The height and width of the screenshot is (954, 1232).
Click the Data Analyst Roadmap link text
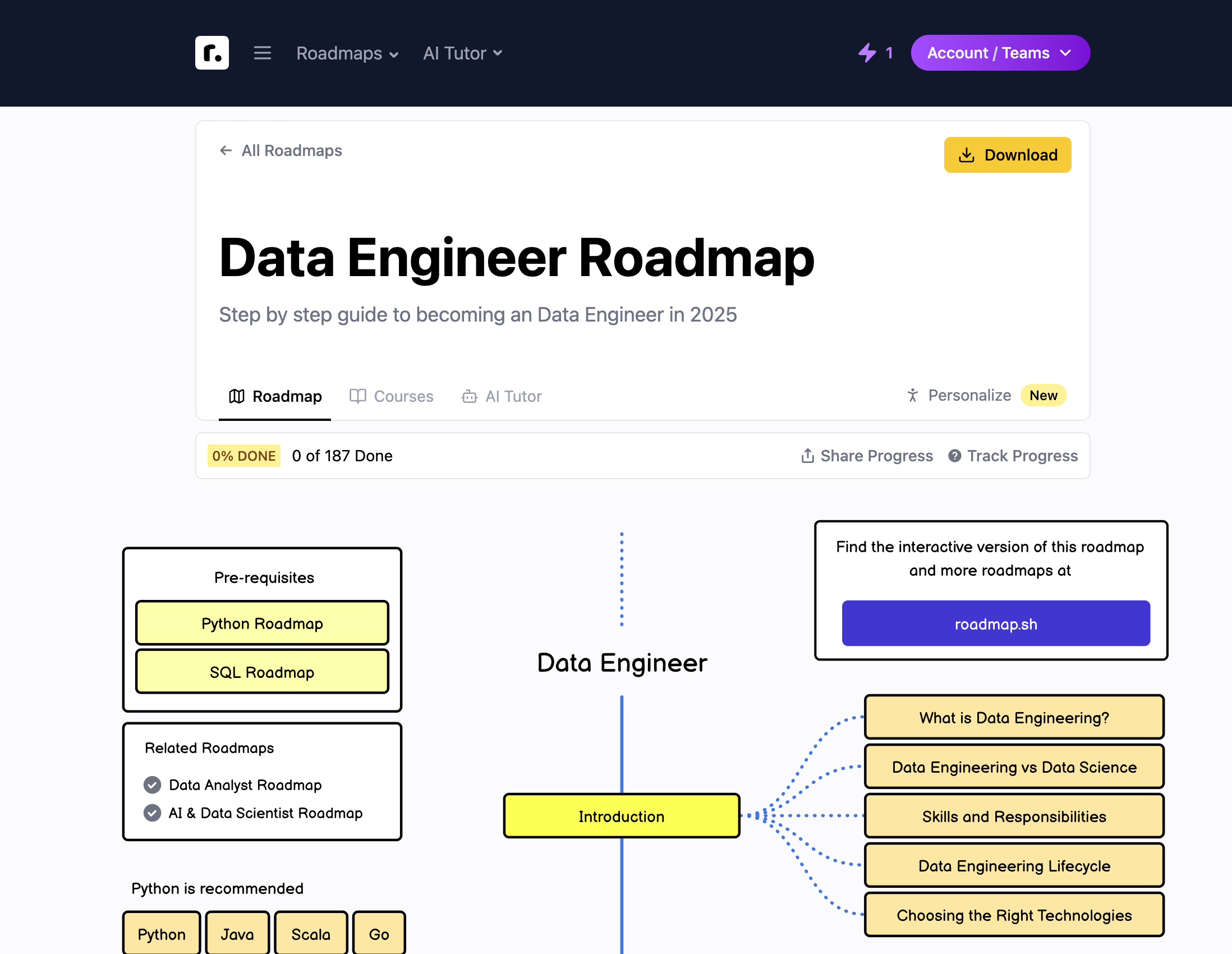(245, 785)
